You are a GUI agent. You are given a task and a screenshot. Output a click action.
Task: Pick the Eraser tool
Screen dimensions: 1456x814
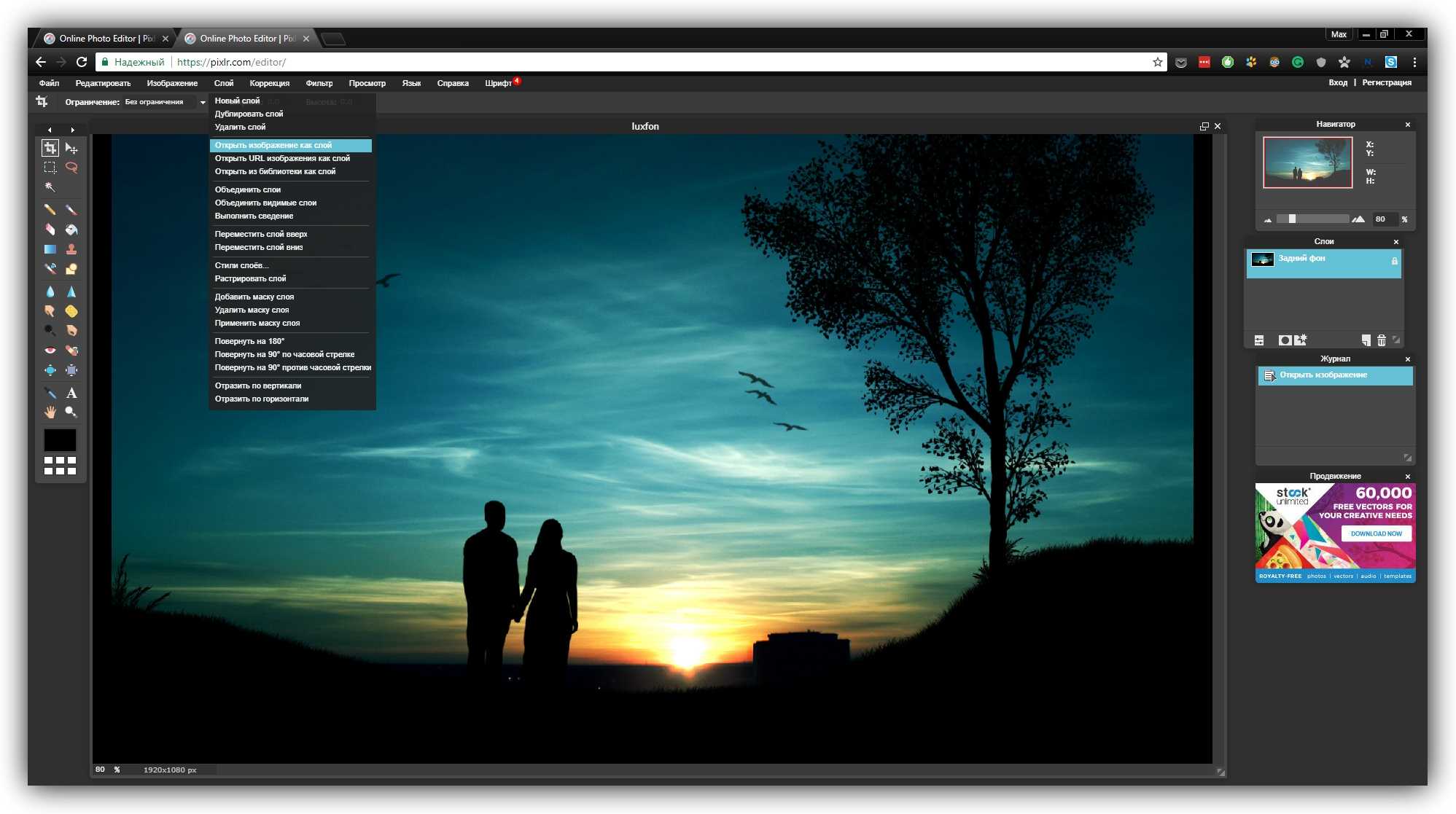[x=50, y=230]
